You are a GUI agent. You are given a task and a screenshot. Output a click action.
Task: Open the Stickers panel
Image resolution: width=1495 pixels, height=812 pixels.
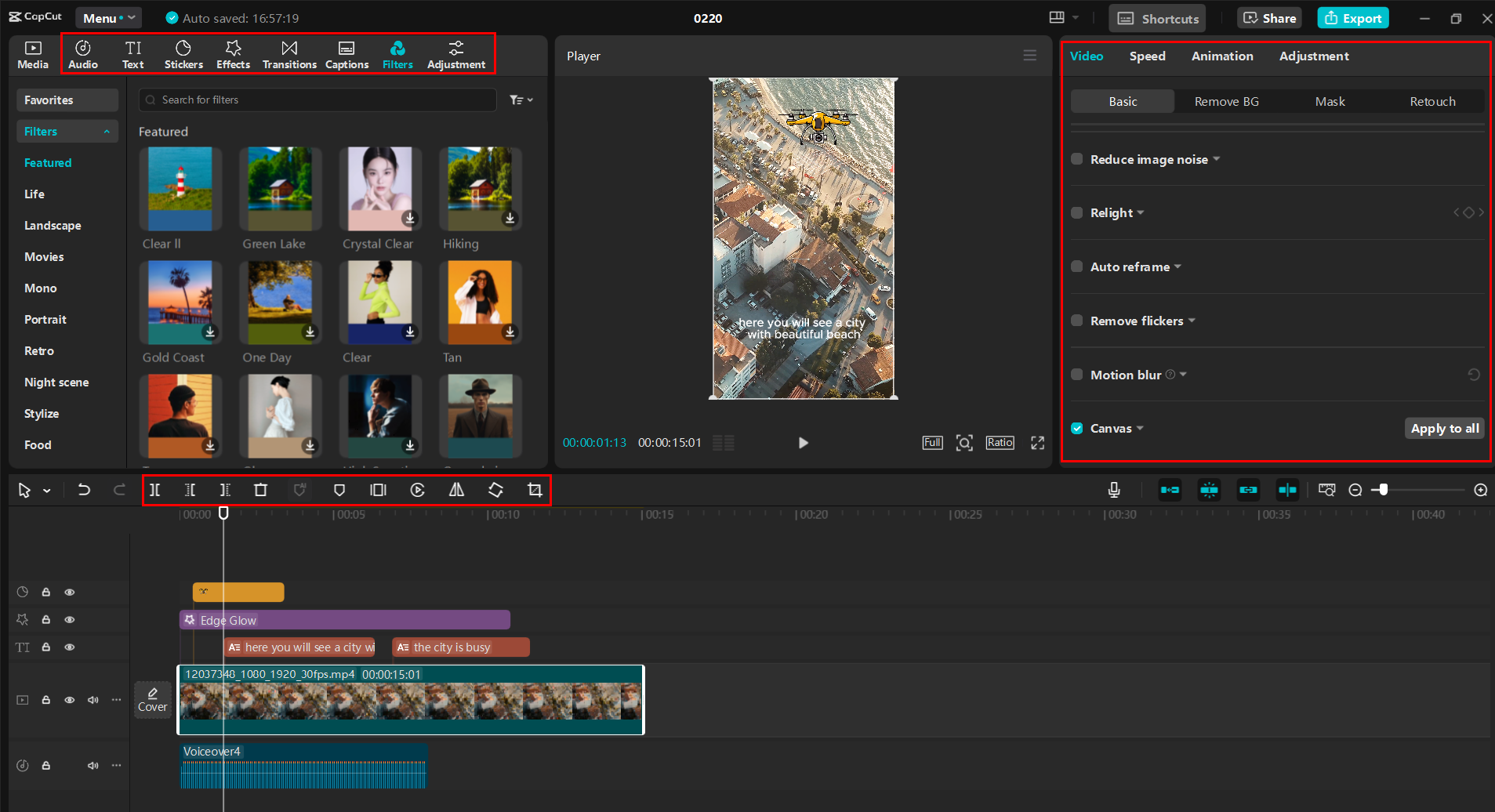coord(183,55)
